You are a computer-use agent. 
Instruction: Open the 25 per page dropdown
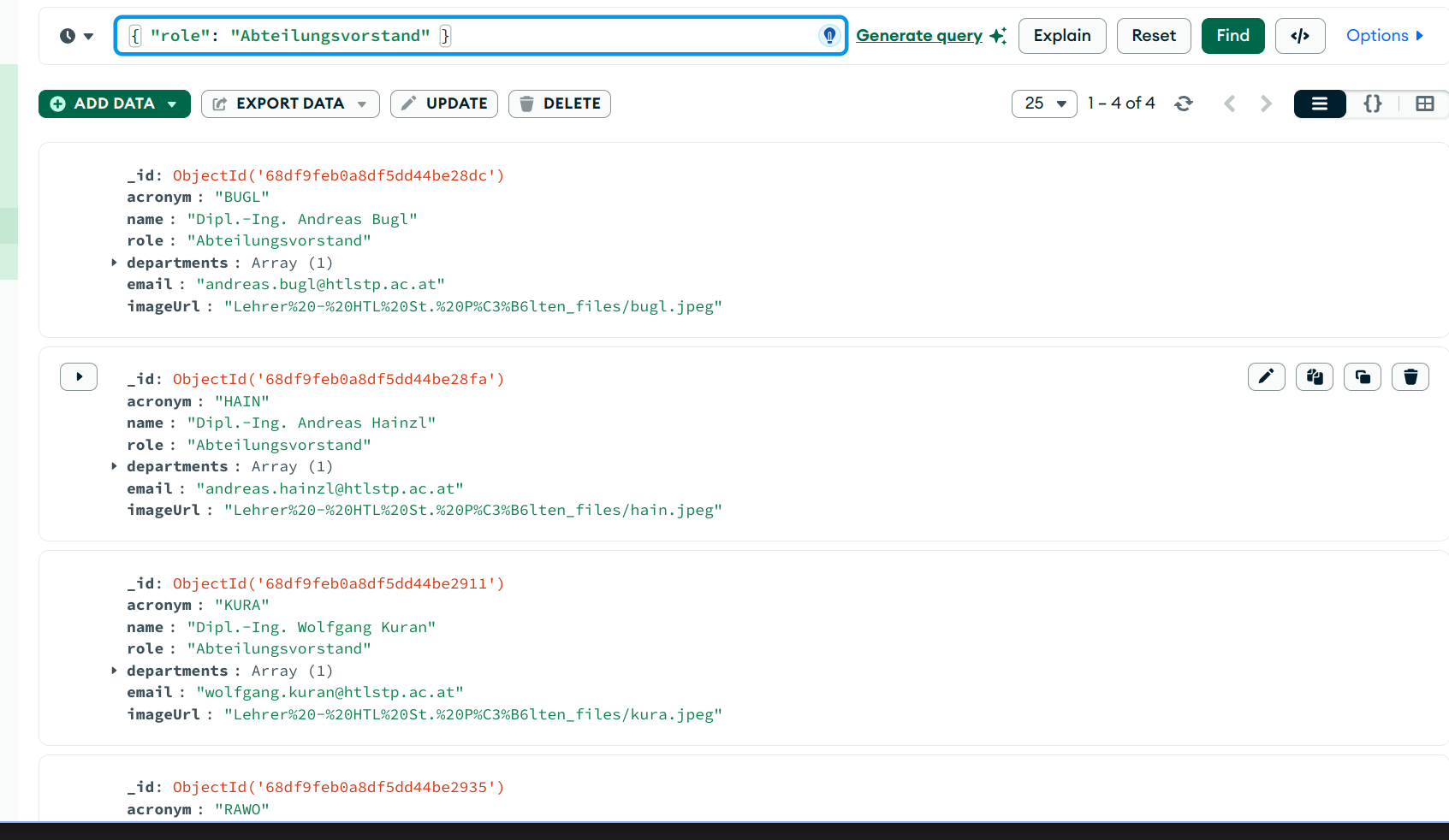pyautogui.click(x=1043, y=104)
